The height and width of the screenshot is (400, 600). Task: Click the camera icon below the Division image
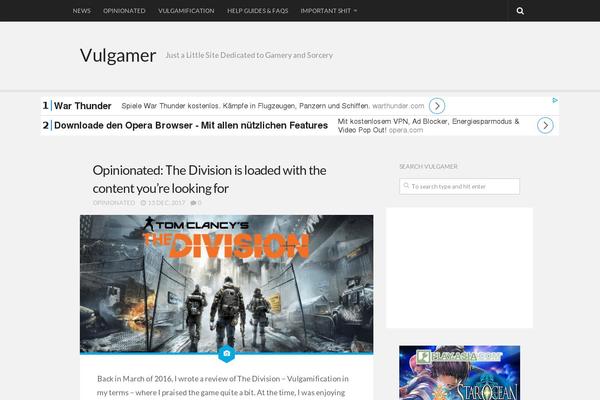click(x=227, y=353)
